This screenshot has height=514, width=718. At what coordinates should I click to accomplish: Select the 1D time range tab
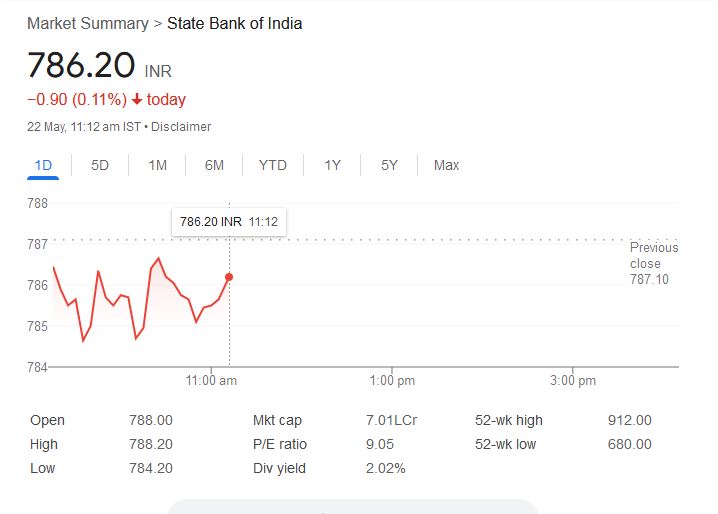tap(43, 165)
